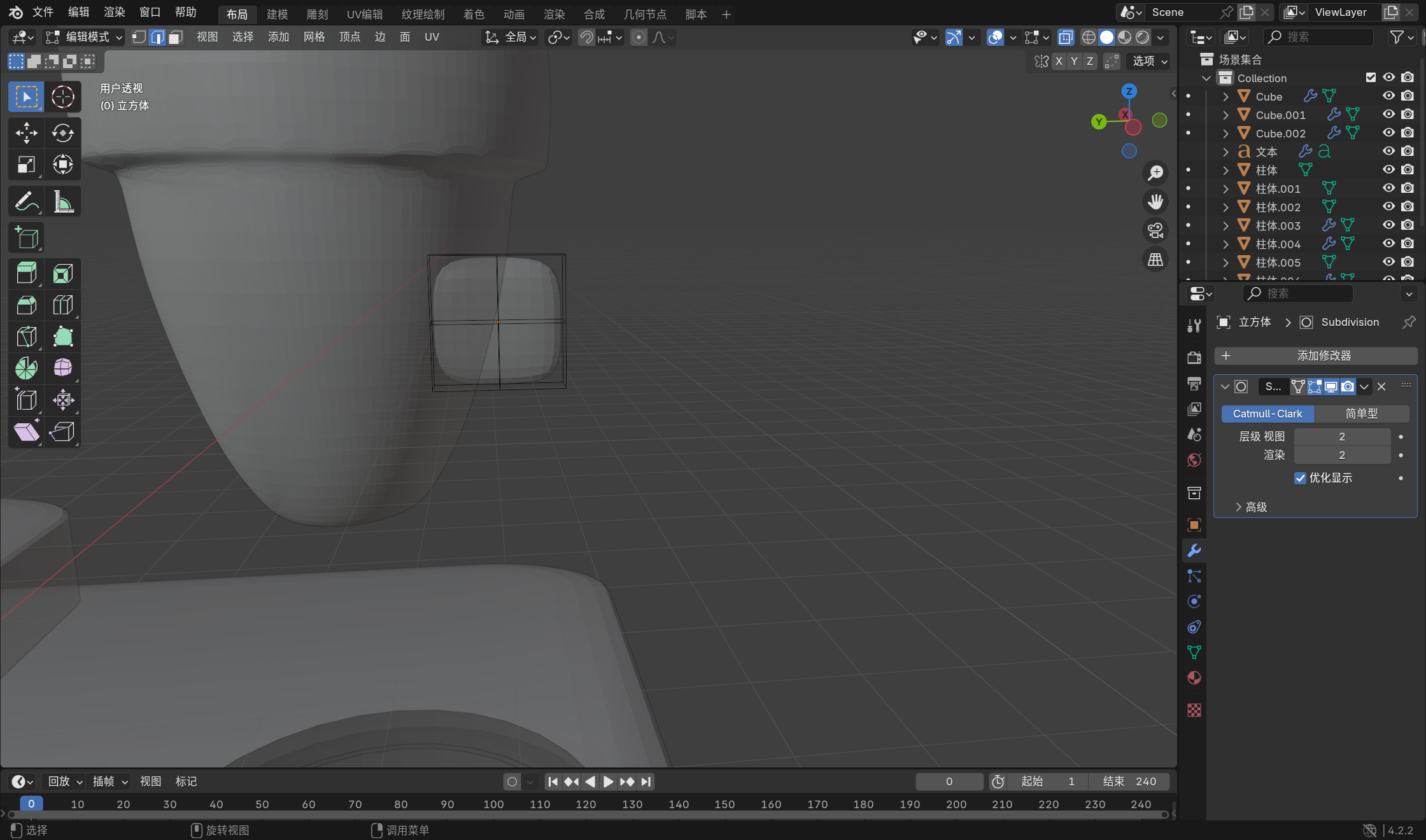This screenshot has height=840, width=1426.
Task: Toggle X-ray display in header
Action: [1066, 38]
